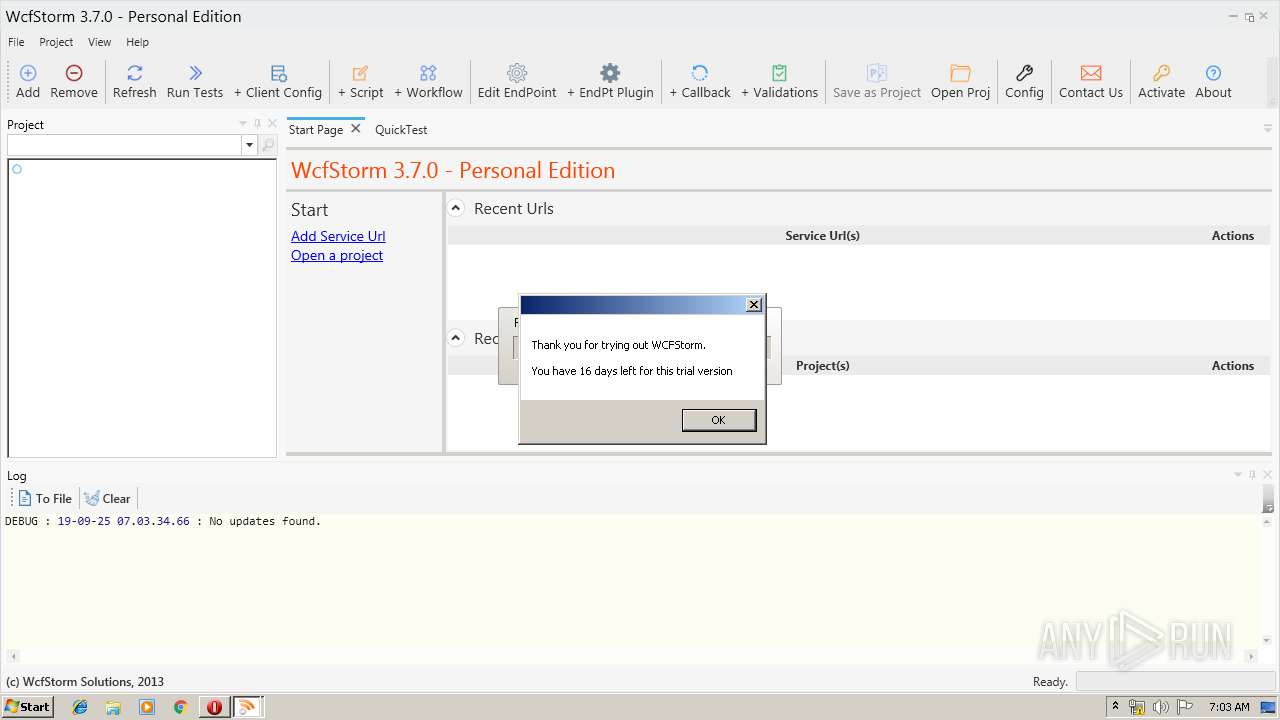Open Internet Explorer from taskbar

tap(80, 707)
